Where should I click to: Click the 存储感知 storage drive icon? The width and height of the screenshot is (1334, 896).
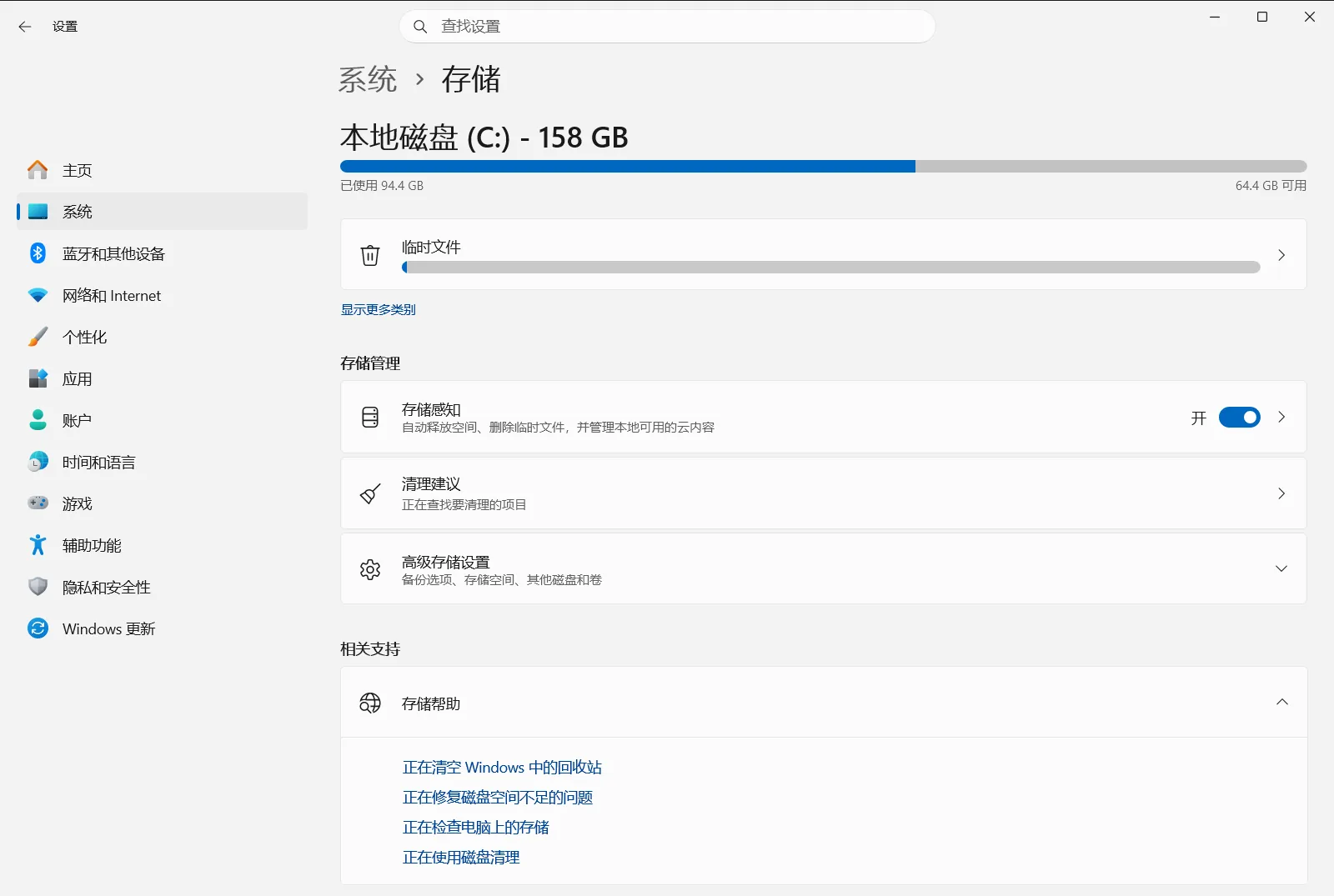[370, 418]
